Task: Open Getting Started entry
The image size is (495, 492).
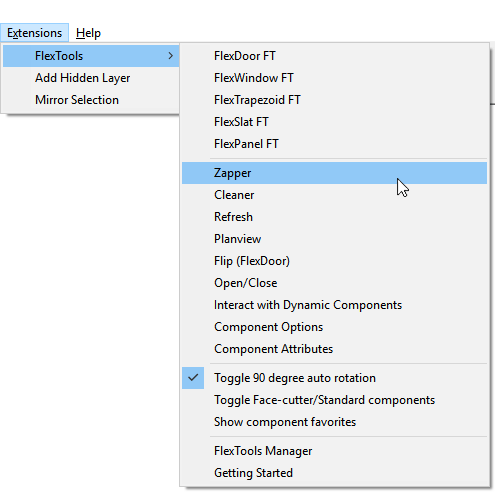Action: pyautogui.click(x=334, y=473)
